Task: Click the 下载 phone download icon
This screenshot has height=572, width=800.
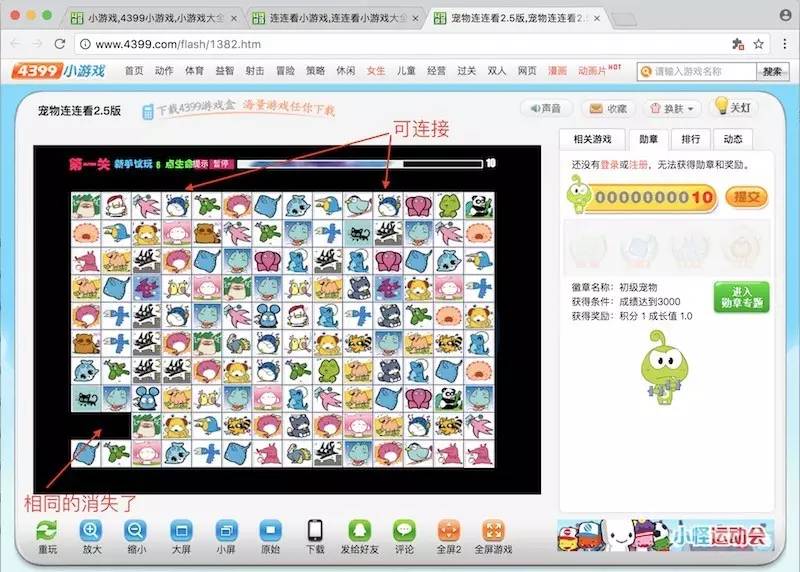Action: pyautogui.click(x=315, y=531)
